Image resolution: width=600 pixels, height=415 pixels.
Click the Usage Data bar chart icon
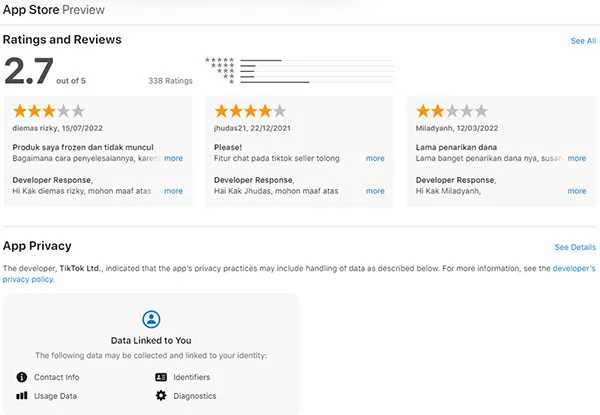pyautogui.click(x=22, y=395)
